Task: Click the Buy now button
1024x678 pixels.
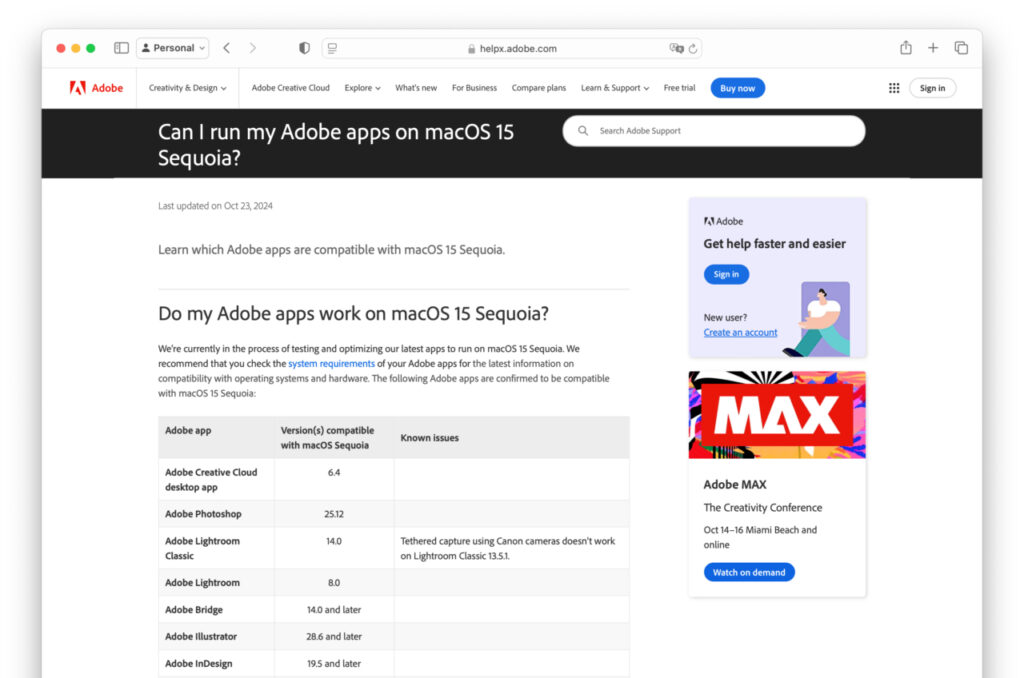Action: pyautogui.click(x=737, y=87)
